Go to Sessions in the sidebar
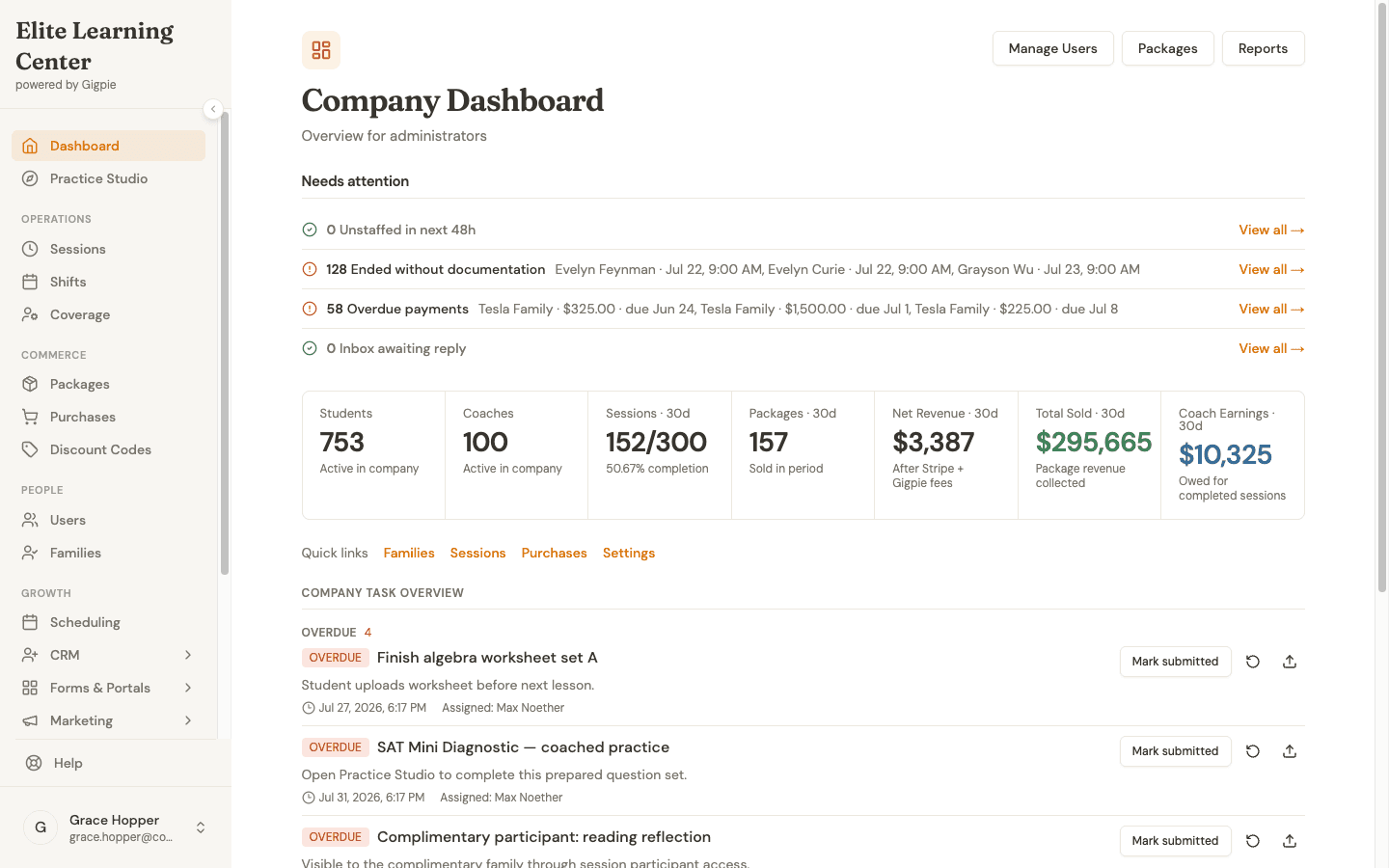1389x868 pixels. (108, 249)
